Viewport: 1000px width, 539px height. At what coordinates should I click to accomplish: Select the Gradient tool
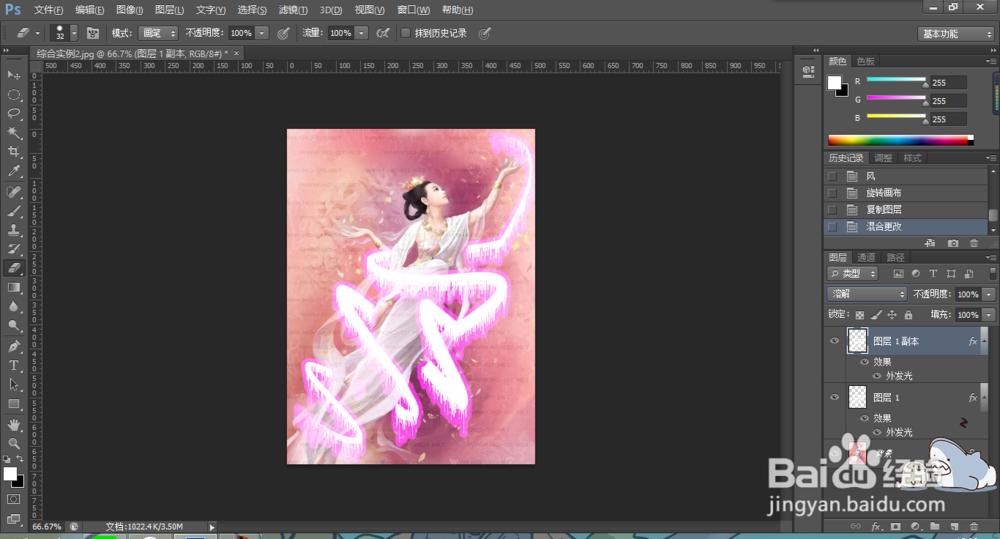[x=13, y=288]
